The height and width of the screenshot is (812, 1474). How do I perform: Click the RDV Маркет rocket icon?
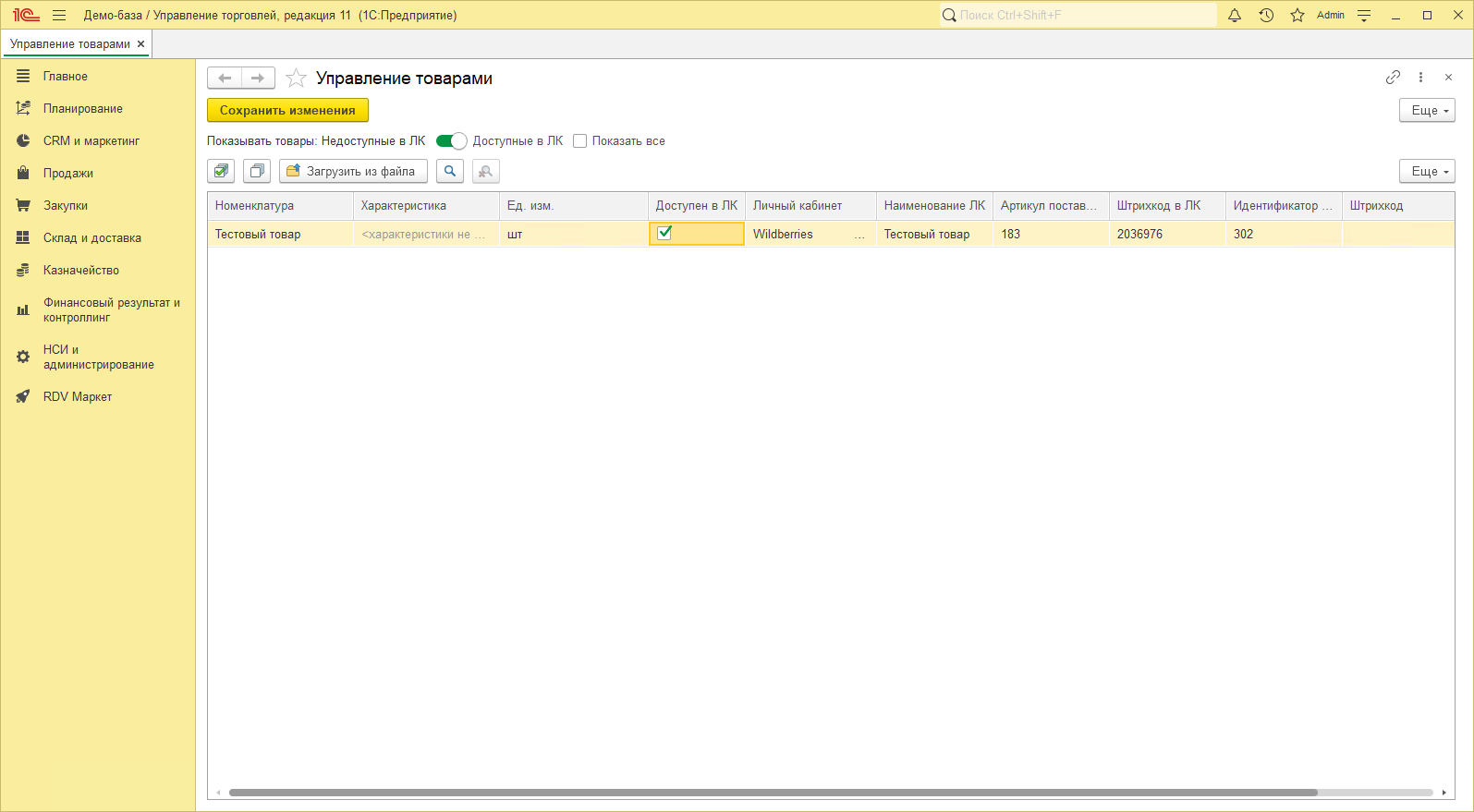pyautogui.click(x=23, y=397)
